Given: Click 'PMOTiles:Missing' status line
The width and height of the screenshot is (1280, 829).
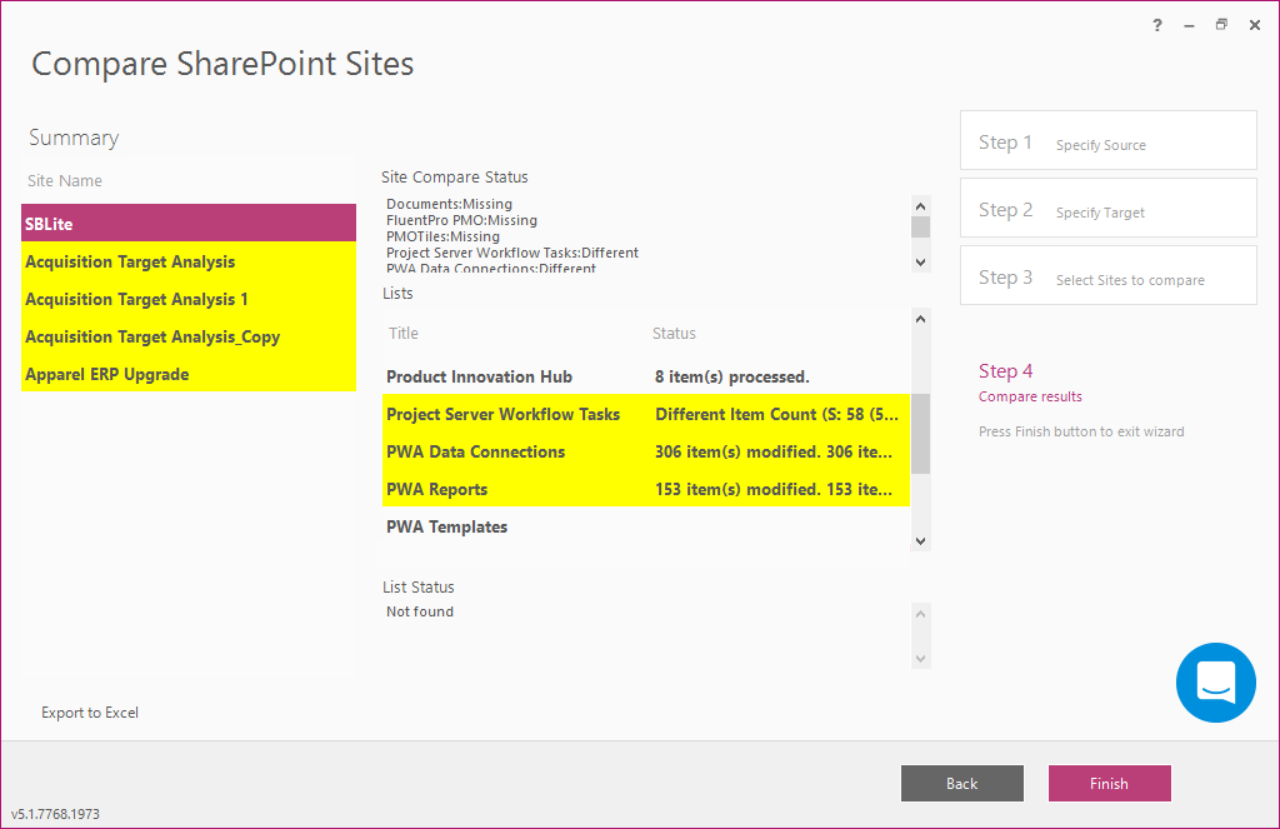Looking at the screenshot, I should 443,236.
